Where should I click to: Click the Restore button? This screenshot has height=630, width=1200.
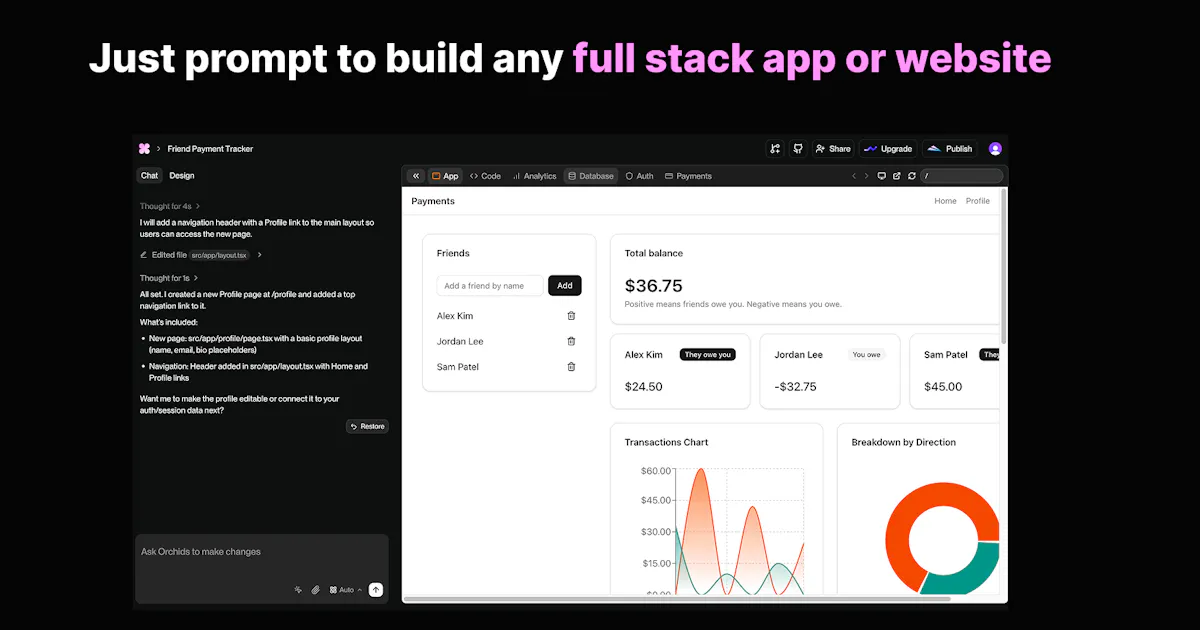367,426
